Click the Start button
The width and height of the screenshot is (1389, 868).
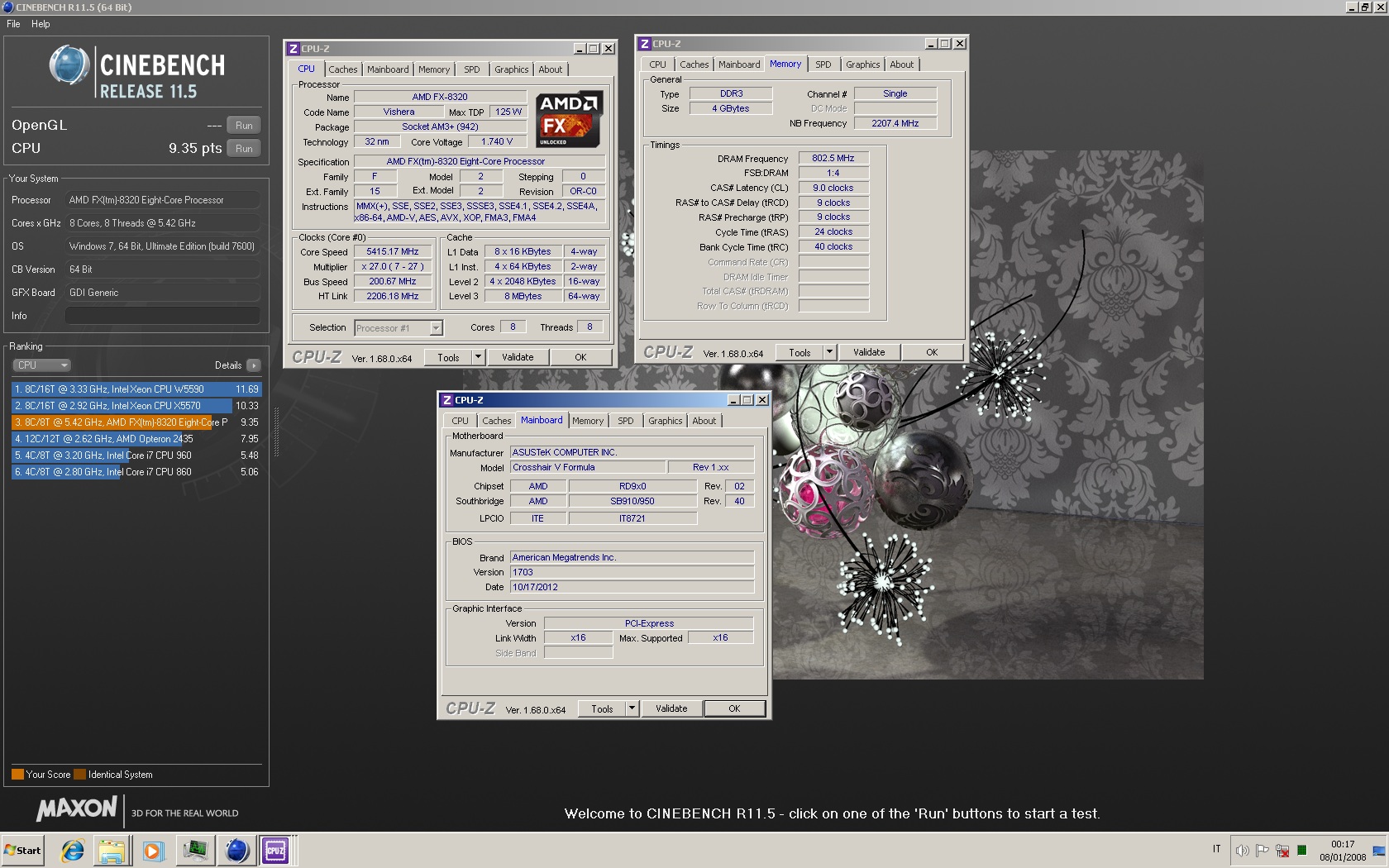23,850
